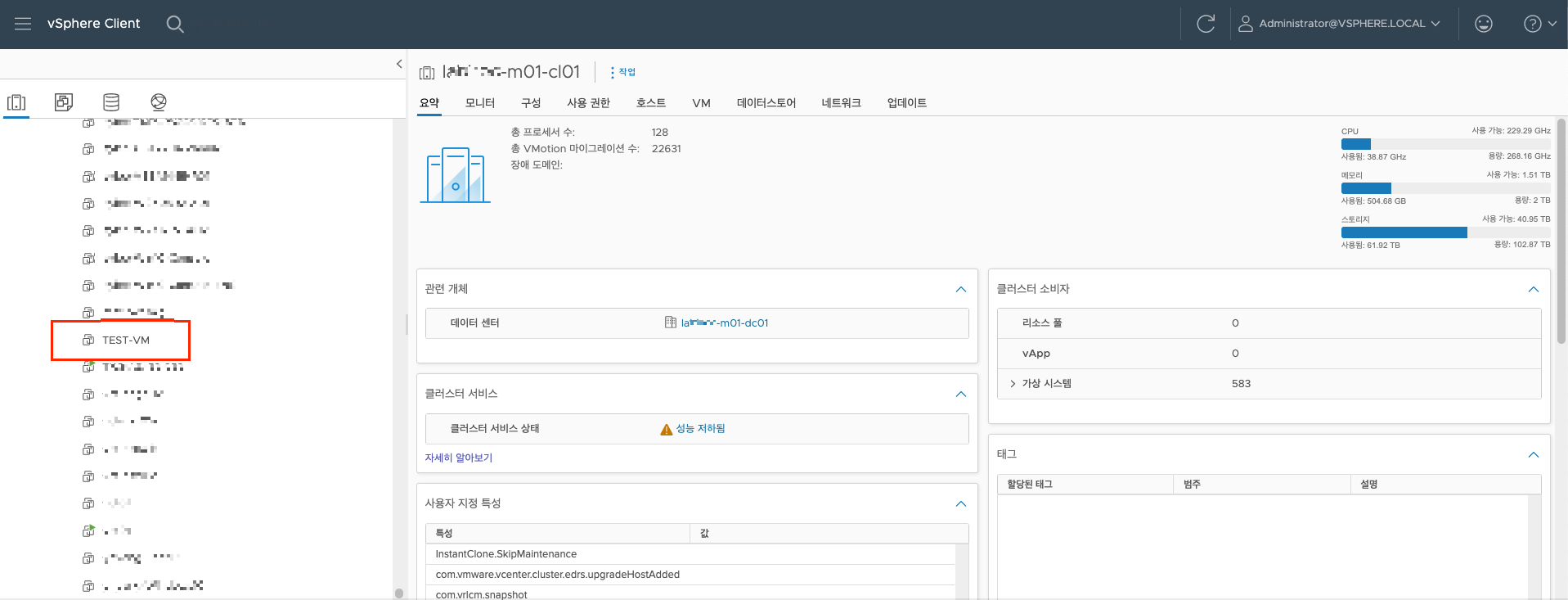The width and height of the screenshot is (1568, 600).
Task: Expand the 가상 시스템 row
Action: [1013, 384]
